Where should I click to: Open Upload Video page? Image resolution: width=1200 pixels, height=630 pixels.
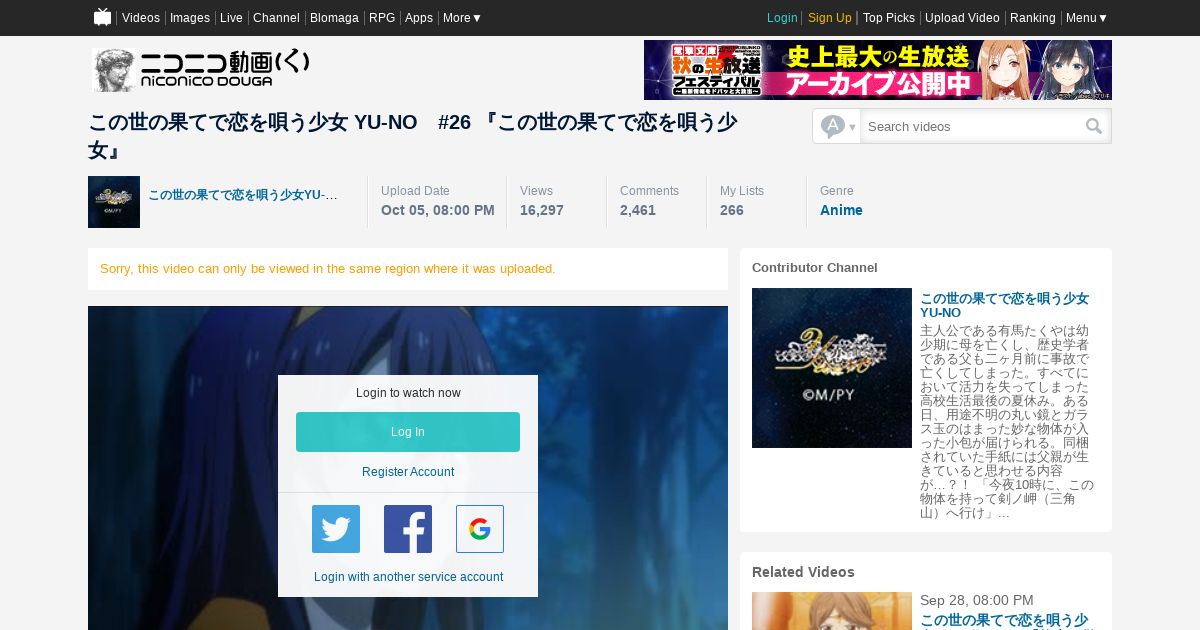(962, 18)
